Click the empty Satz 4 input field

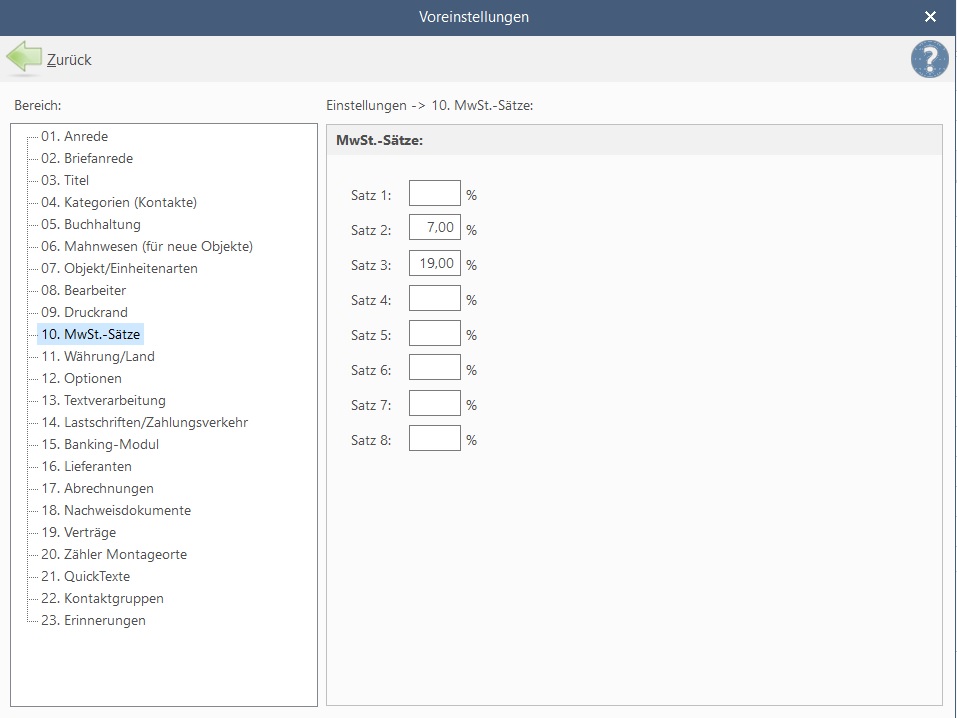coord(435,298)
